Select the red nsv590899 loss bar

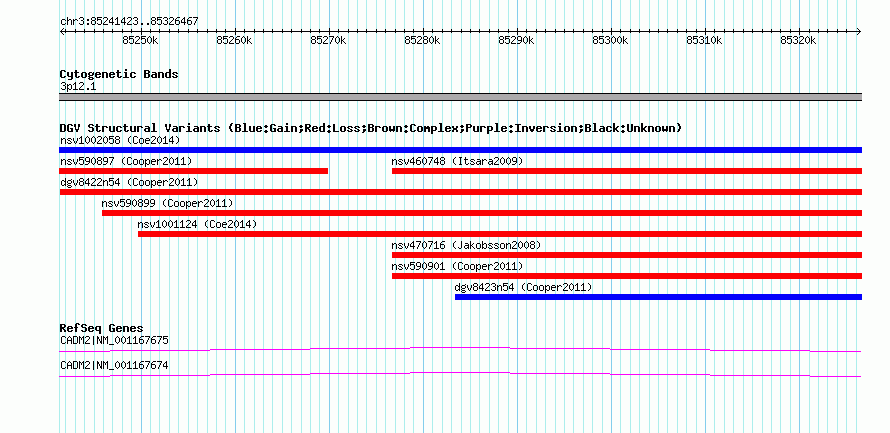482,213
